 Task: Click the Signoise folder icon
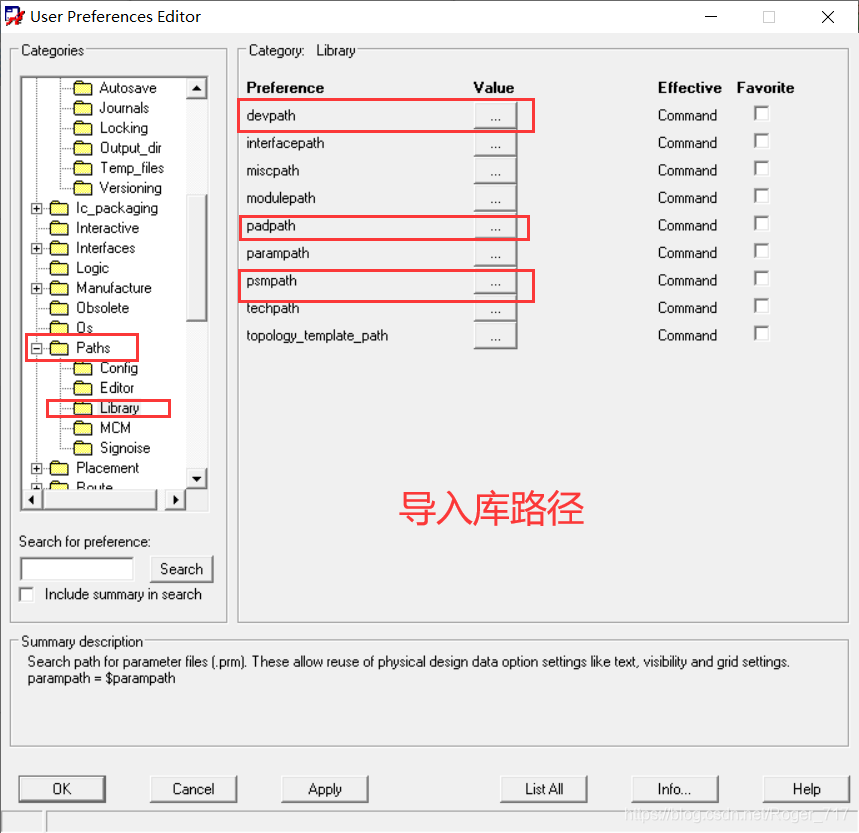83,448
